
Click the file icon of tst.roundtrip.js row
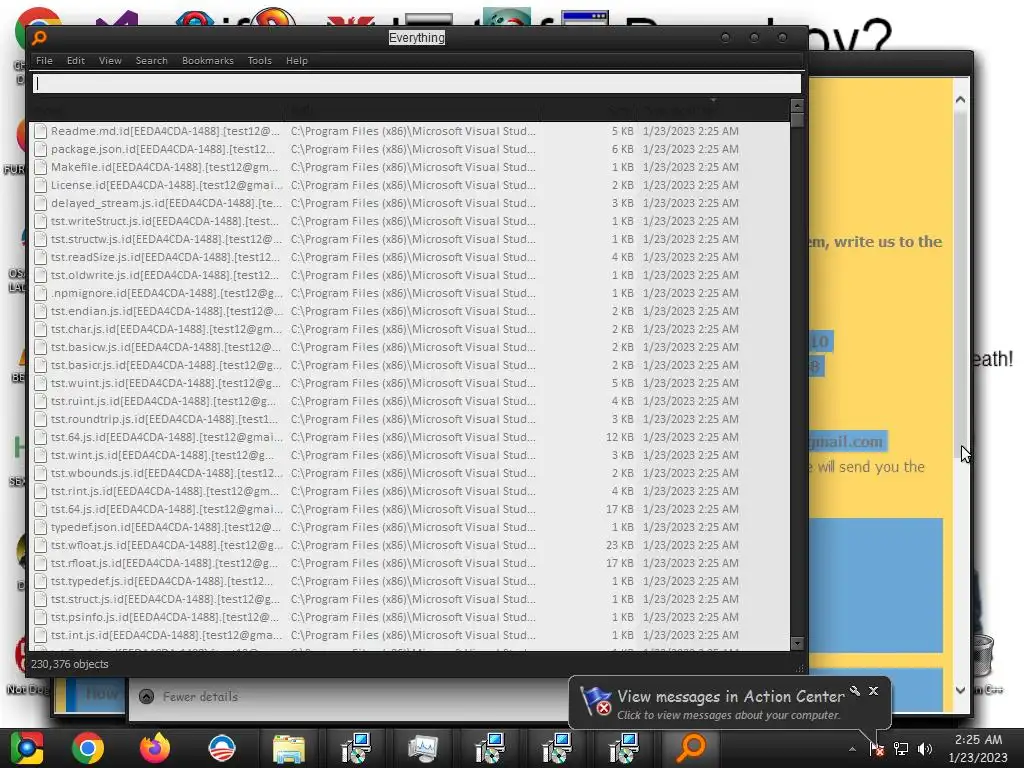(x=40, y=419)
